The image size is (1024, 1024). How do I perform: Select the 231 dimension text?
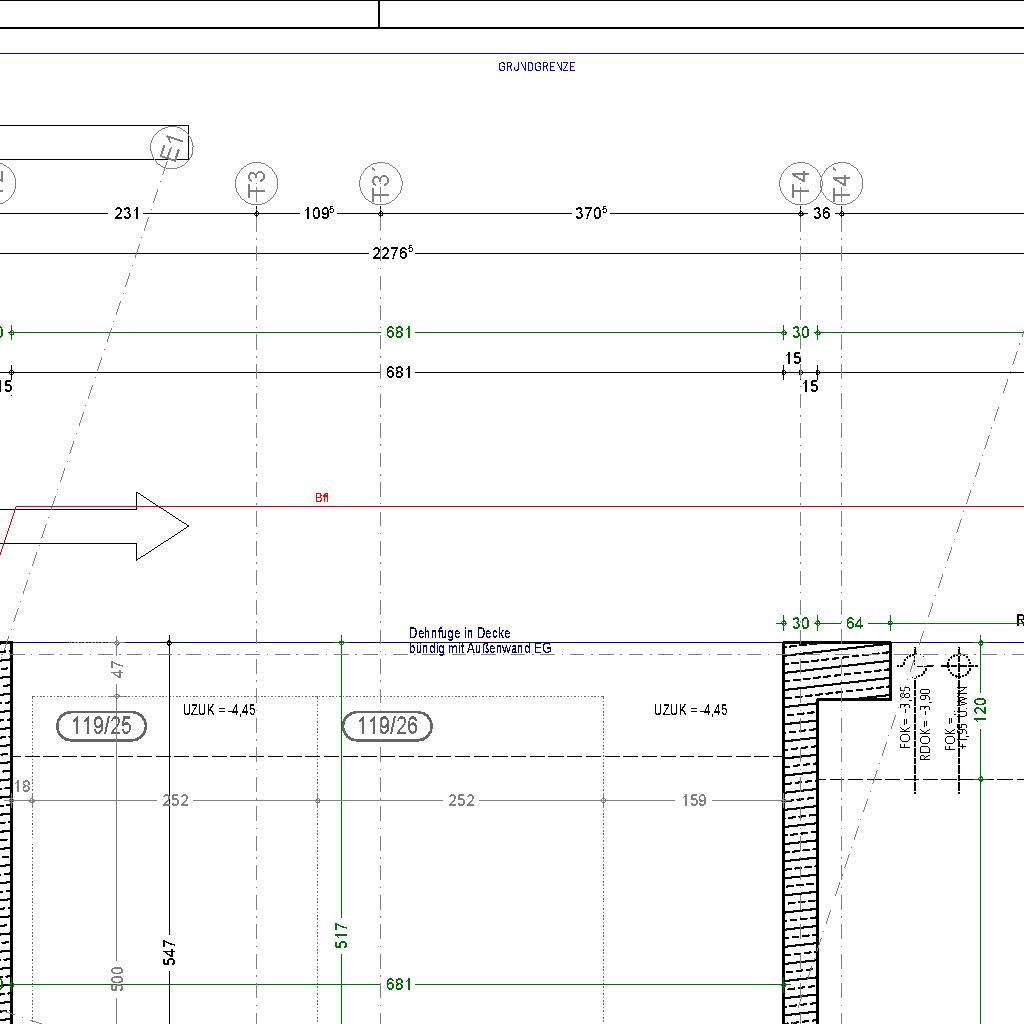(127, 213)
